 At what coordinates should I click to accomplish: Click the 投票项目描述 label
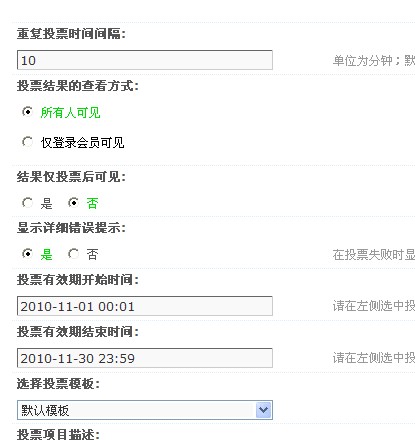pos(58,434)
